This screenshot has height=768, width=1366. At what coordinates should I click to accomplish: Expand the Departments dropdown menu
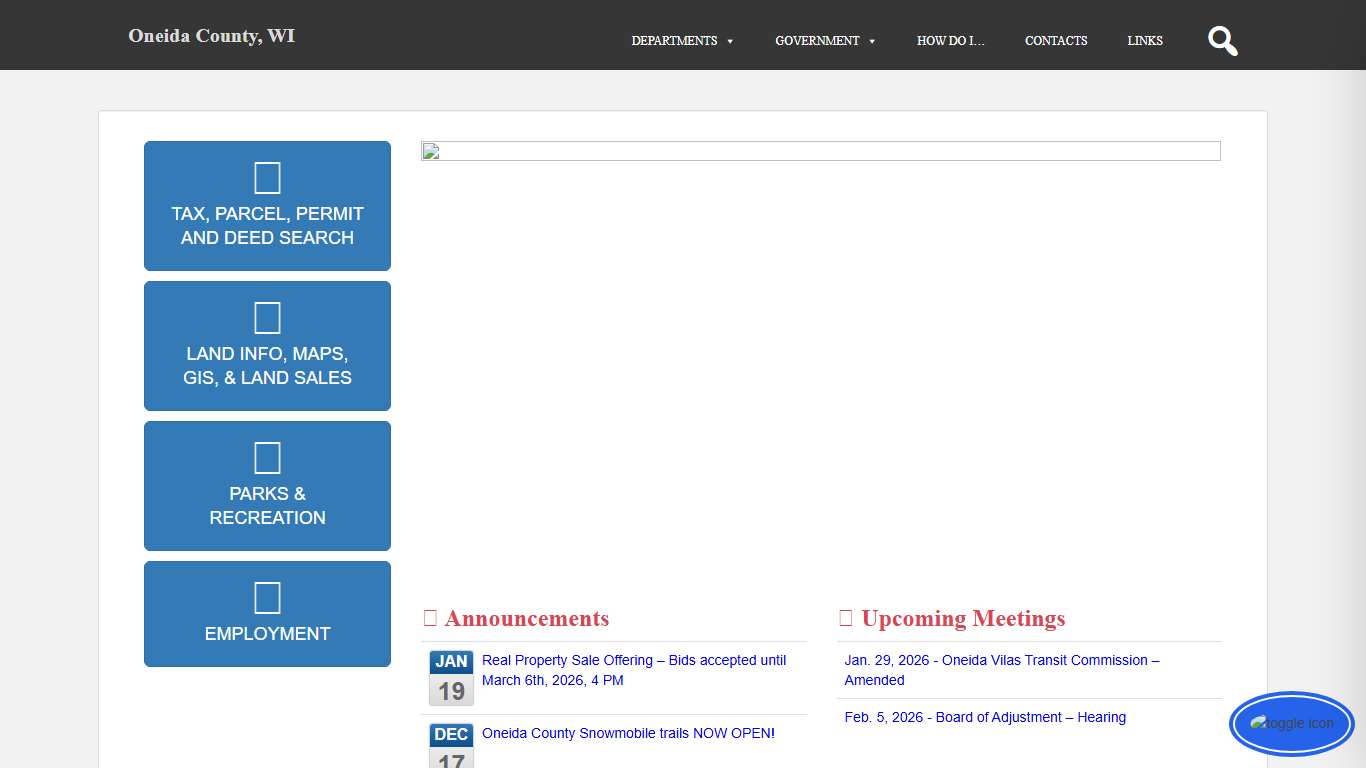tap(682, 41)
